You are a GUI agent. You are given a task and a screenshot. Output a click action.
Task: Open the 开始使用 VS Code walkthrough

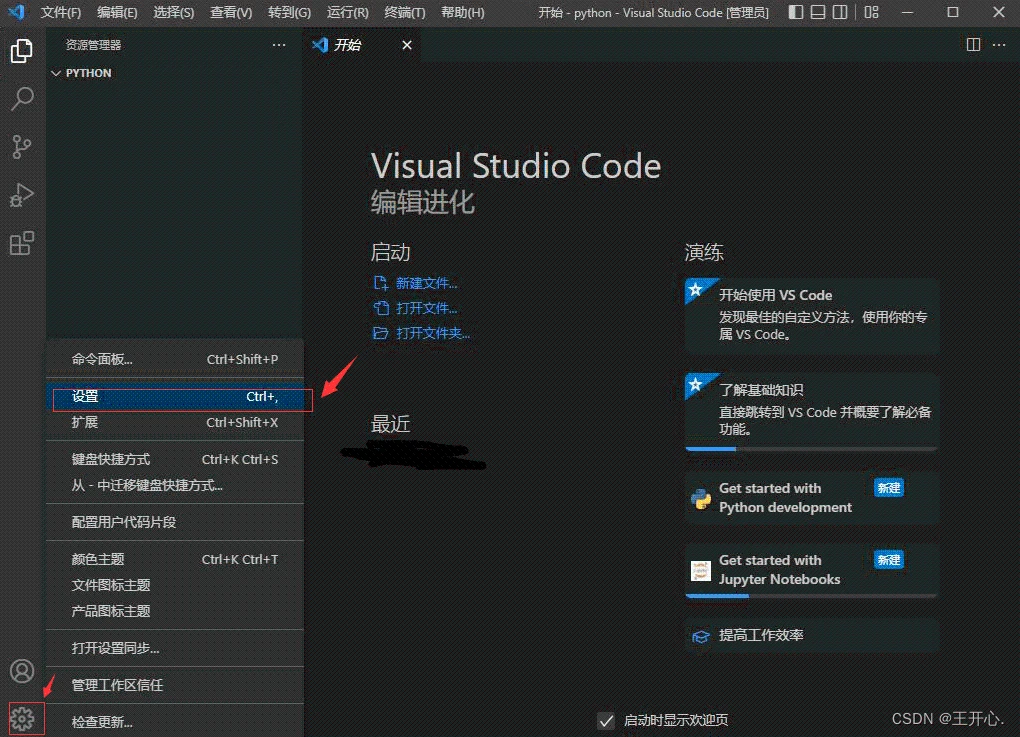[x=811, y=315]
